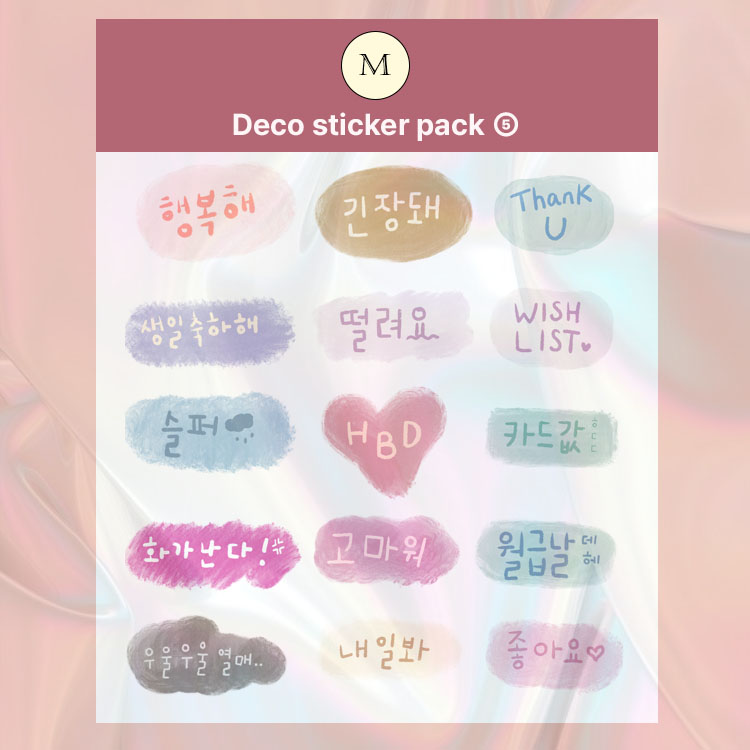This screenshot has height=750, width=750.
Task: Select the blue 슬퍼 rain cloud sticker
Action: click(210, 431)
